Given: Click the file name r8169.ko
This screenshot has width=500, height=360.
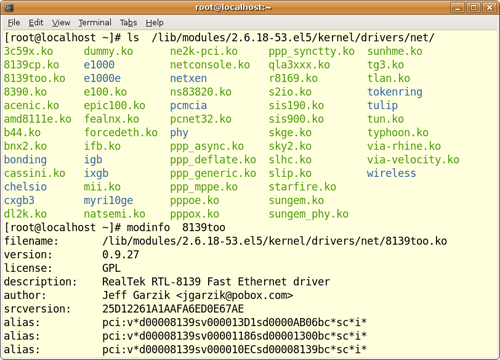Looking at the screenshot, I should click(293, 78).
